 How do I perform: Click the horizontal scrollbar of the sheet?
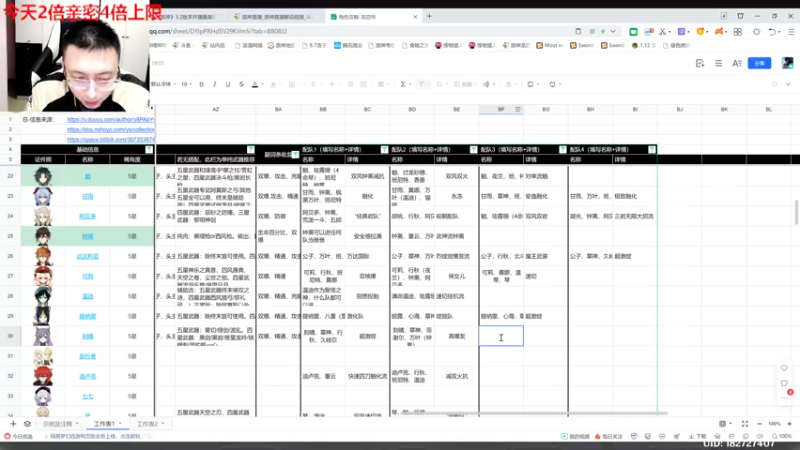(533, 414)
